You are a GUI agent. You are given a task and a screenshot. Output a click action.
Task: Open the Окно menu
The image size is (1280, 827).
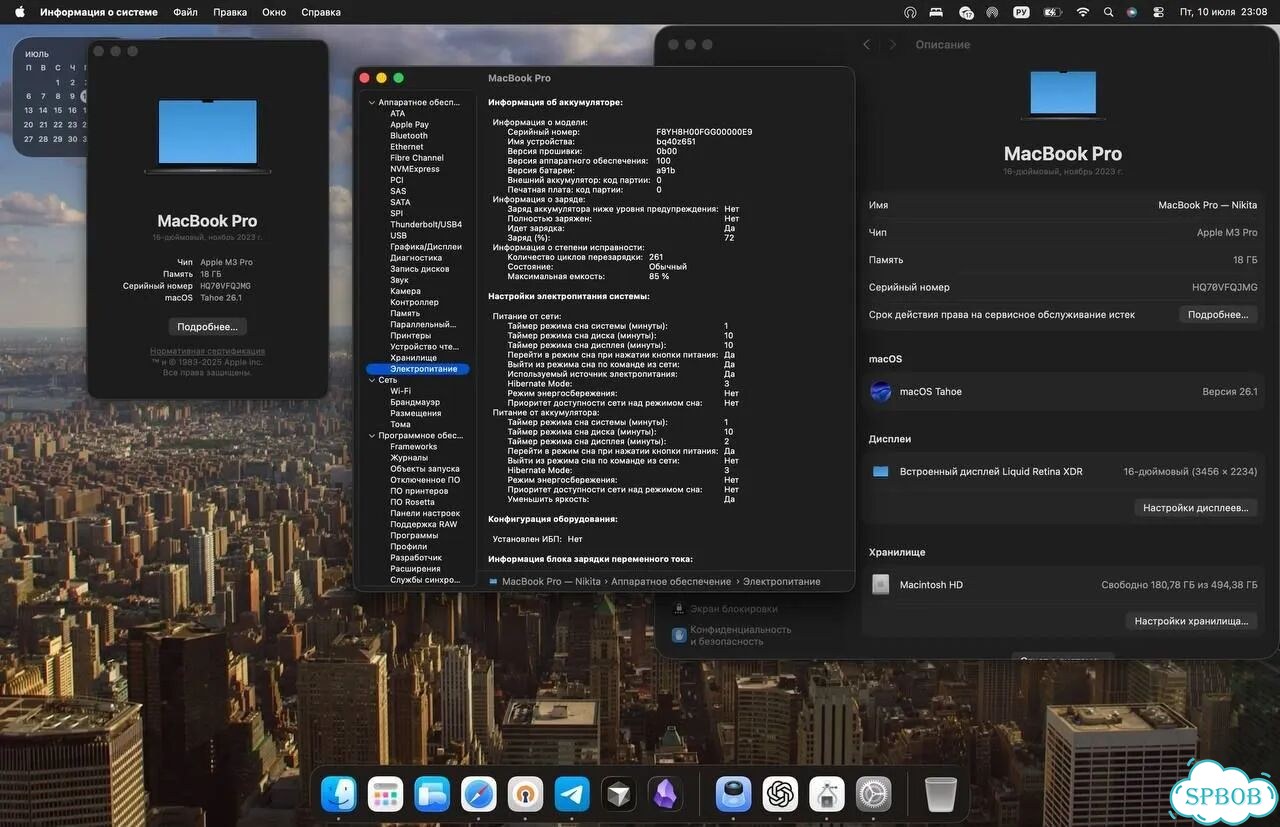[x=274, y=12]
